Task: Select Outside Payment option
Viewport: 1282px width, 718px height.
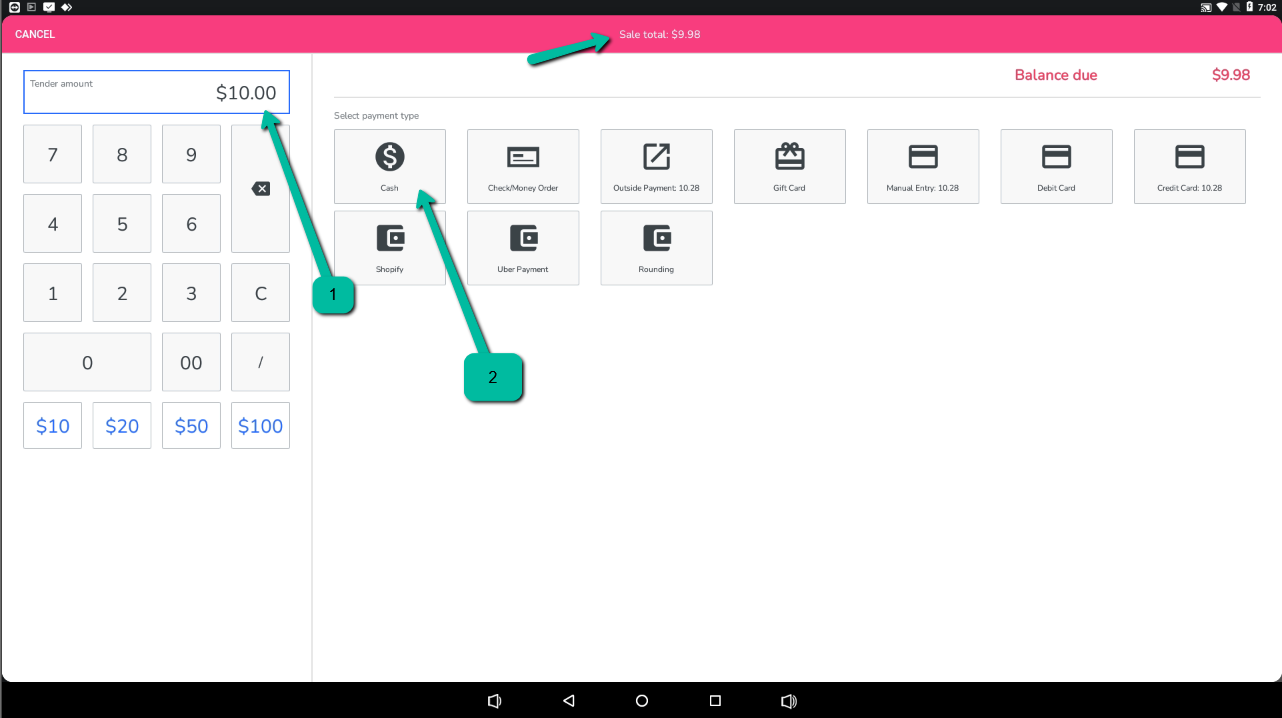Action: 656,166
